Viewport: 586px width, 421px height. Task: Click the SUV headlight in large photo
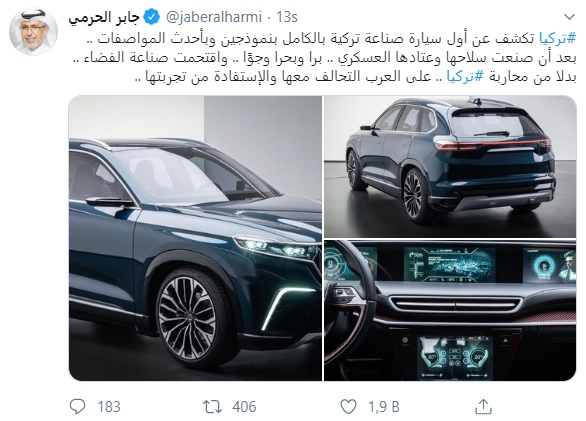[275, 247]
